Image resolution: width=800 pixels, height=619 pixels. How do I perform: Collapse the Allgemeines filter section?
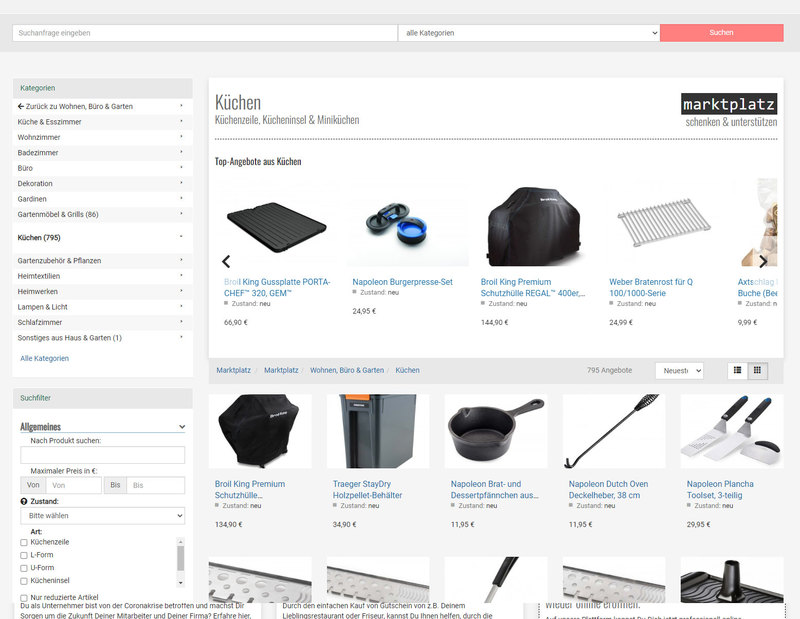tap(182, 427)
